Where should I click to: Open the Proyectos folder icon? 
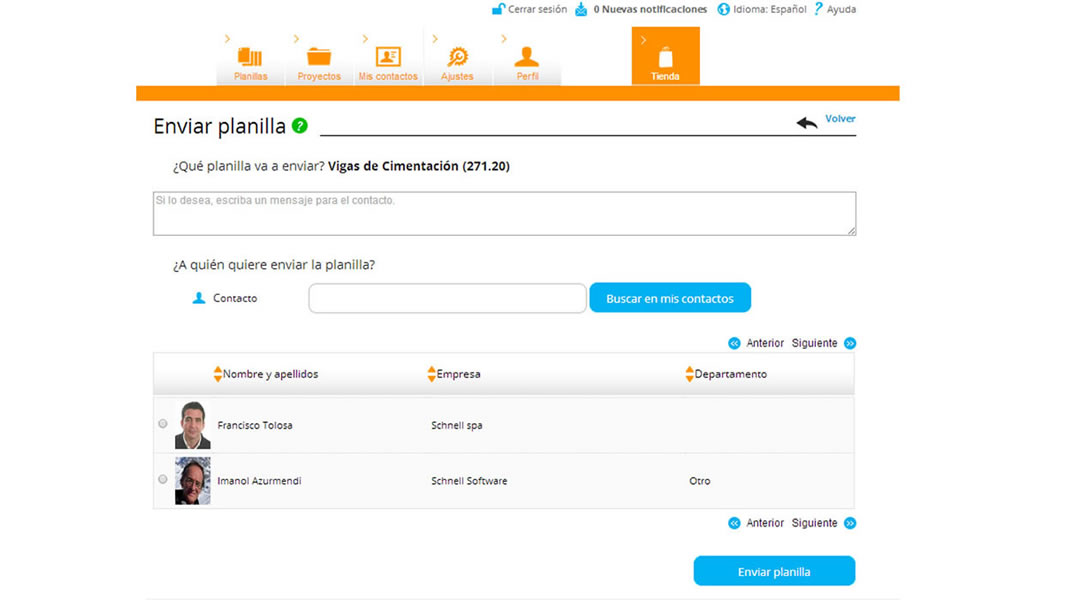(x=319, y=57)
